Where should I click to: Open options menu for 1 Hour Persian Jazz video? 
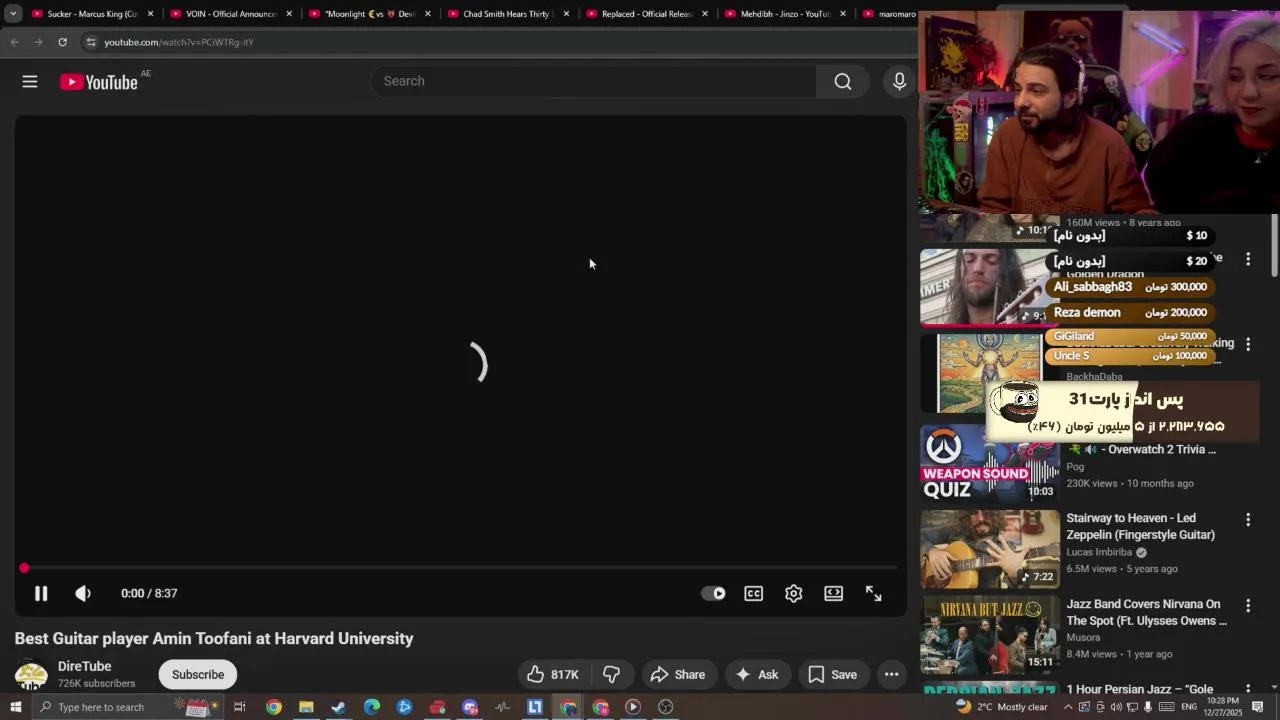click(1248, 690)
